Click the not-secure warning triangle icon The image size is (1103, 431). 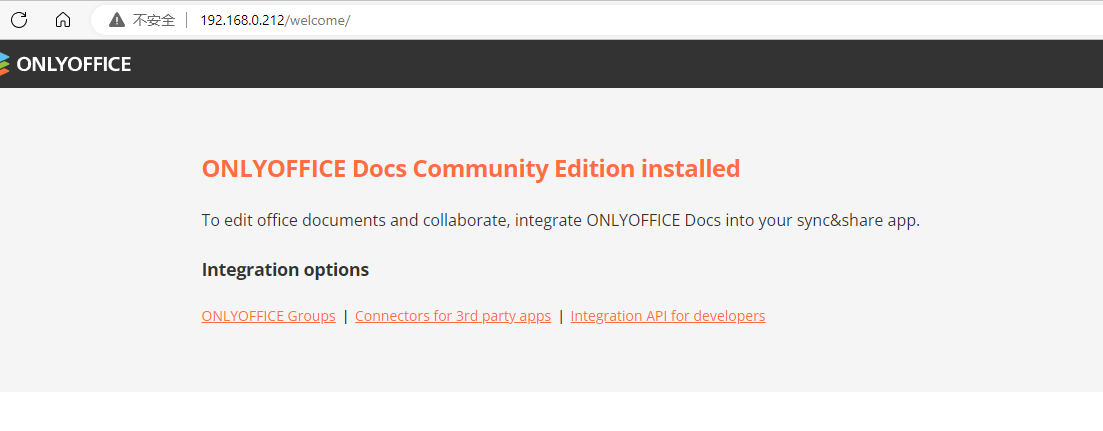(117, 20)
